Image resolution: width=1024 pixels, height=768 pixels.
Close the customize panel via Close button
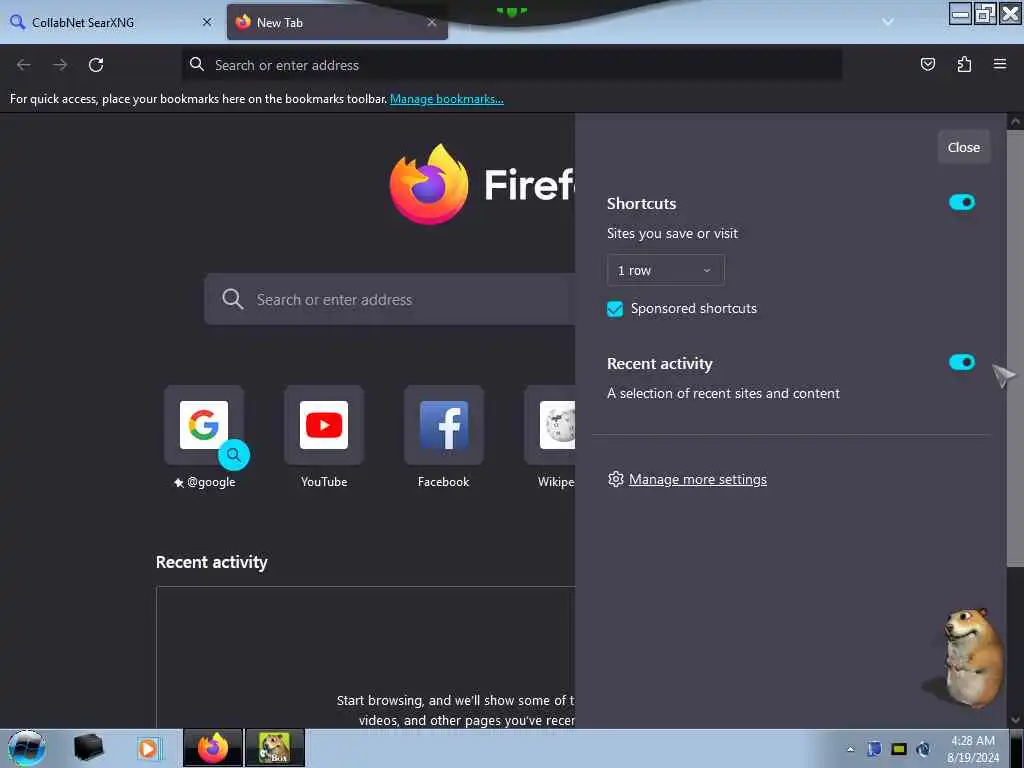coord(963,147)
